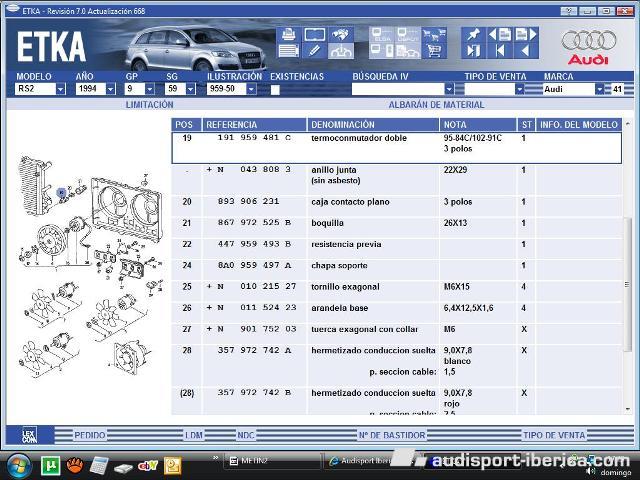
Task: Click the pushpin icon
Action: [473, 35]
